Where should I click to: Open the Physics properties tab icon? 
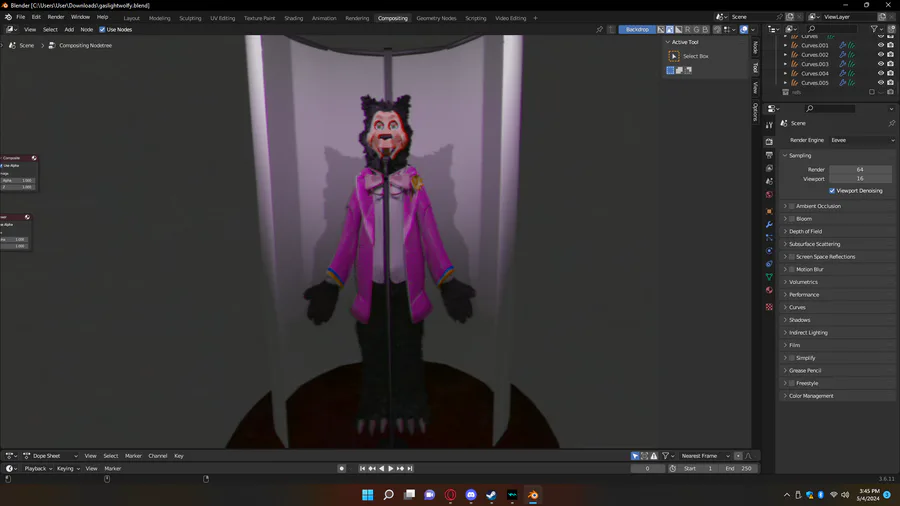pyautogui.click(x=769, y=251)
